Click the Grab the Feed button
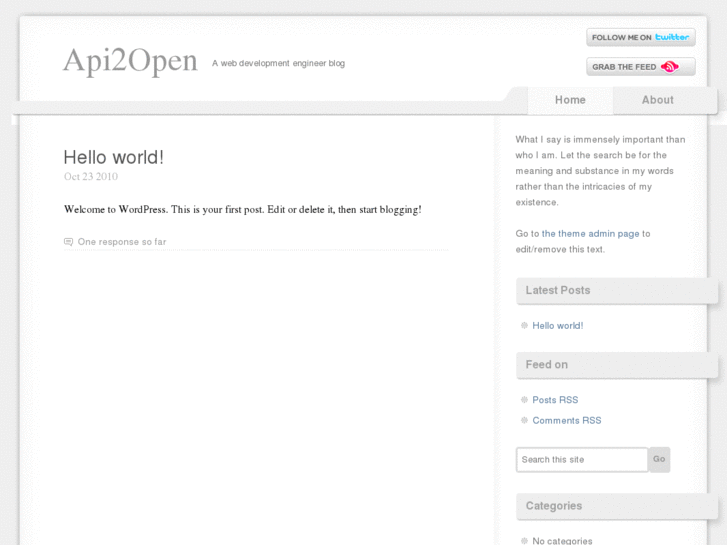Viewport: 727px width, 545px height. (x=640, y=66)
